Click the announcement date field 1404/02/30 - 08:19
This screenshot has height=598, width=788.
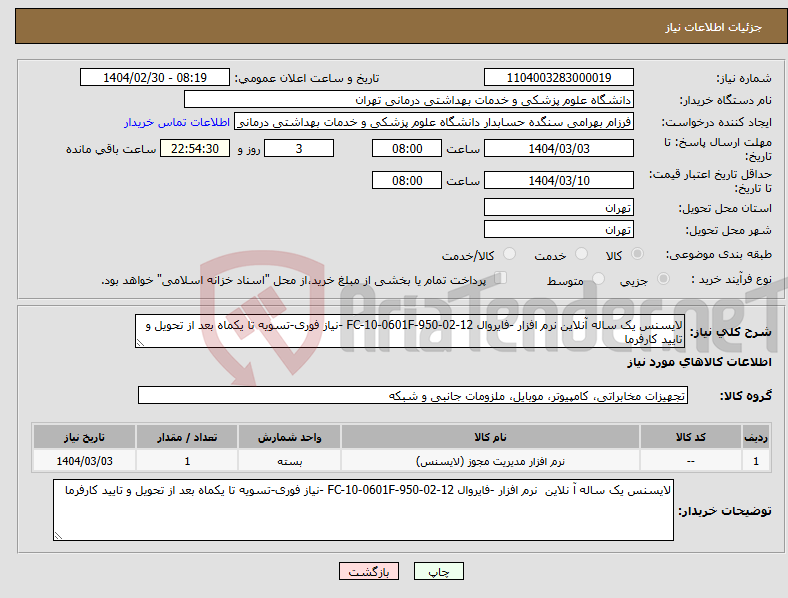pos(155,77)
